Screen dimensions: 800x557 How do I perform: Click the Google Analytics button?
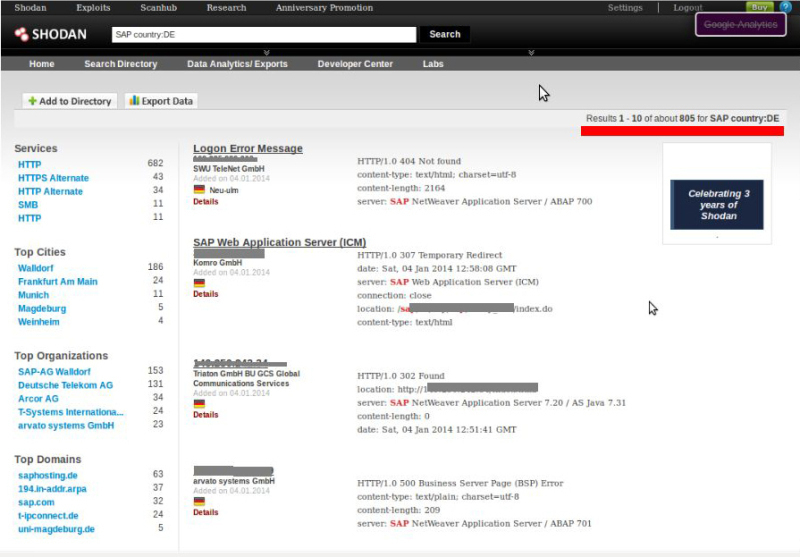pos(740,24)
